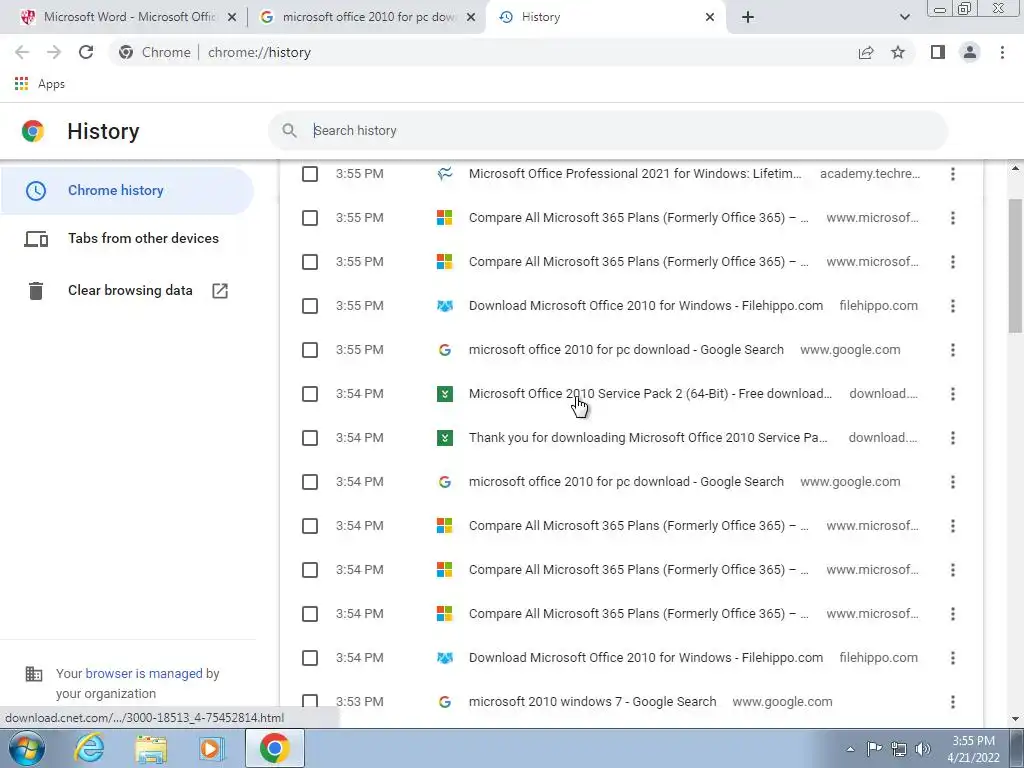
Task: Open Windows Media Player from taskbar
Action: point(212,749)
